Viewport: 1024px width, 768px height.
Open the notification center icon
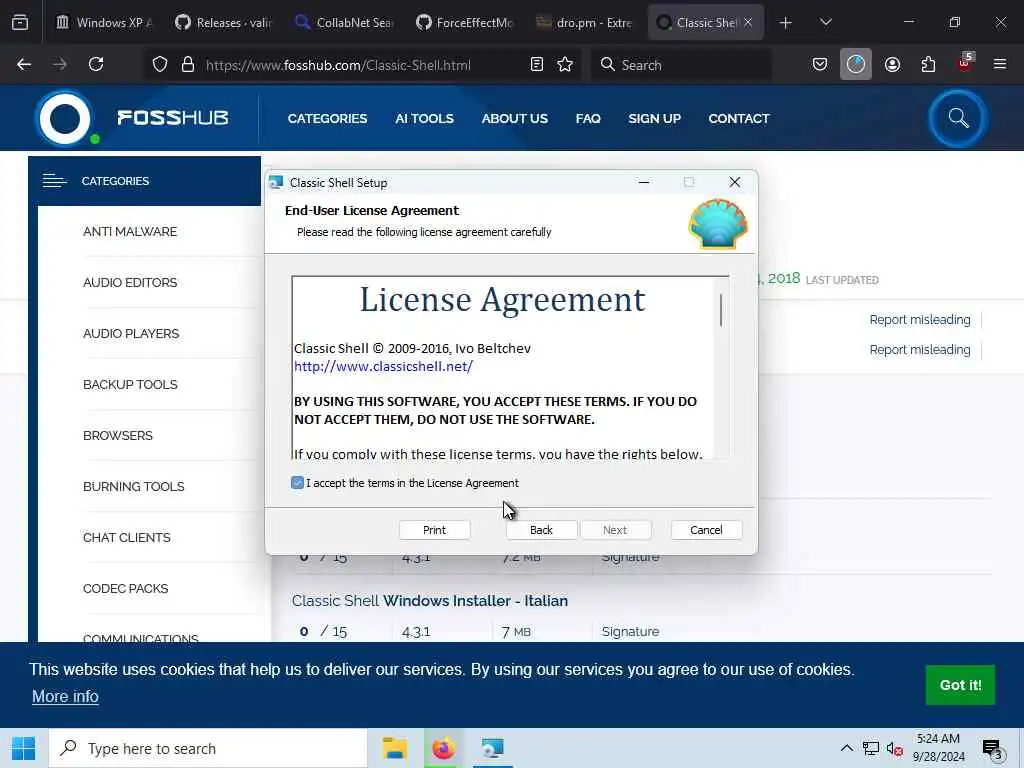(x=992, y=749)
